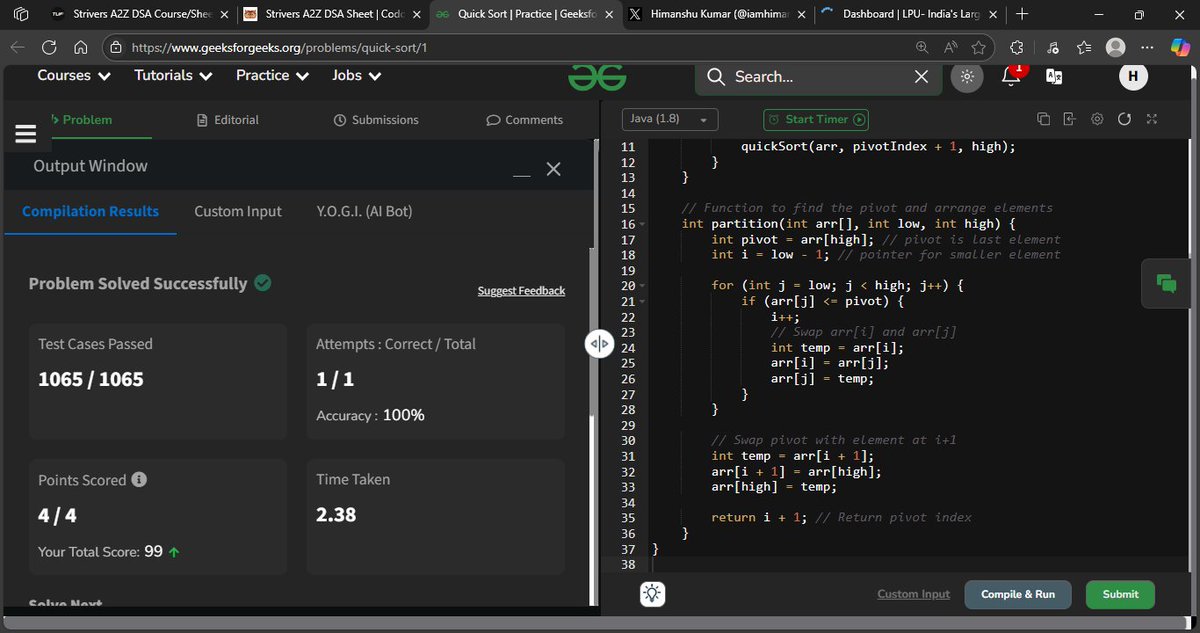Screen dimensions: 1200x633
Task: Open a new browser tab with plus
Action: coord(1020,15)
